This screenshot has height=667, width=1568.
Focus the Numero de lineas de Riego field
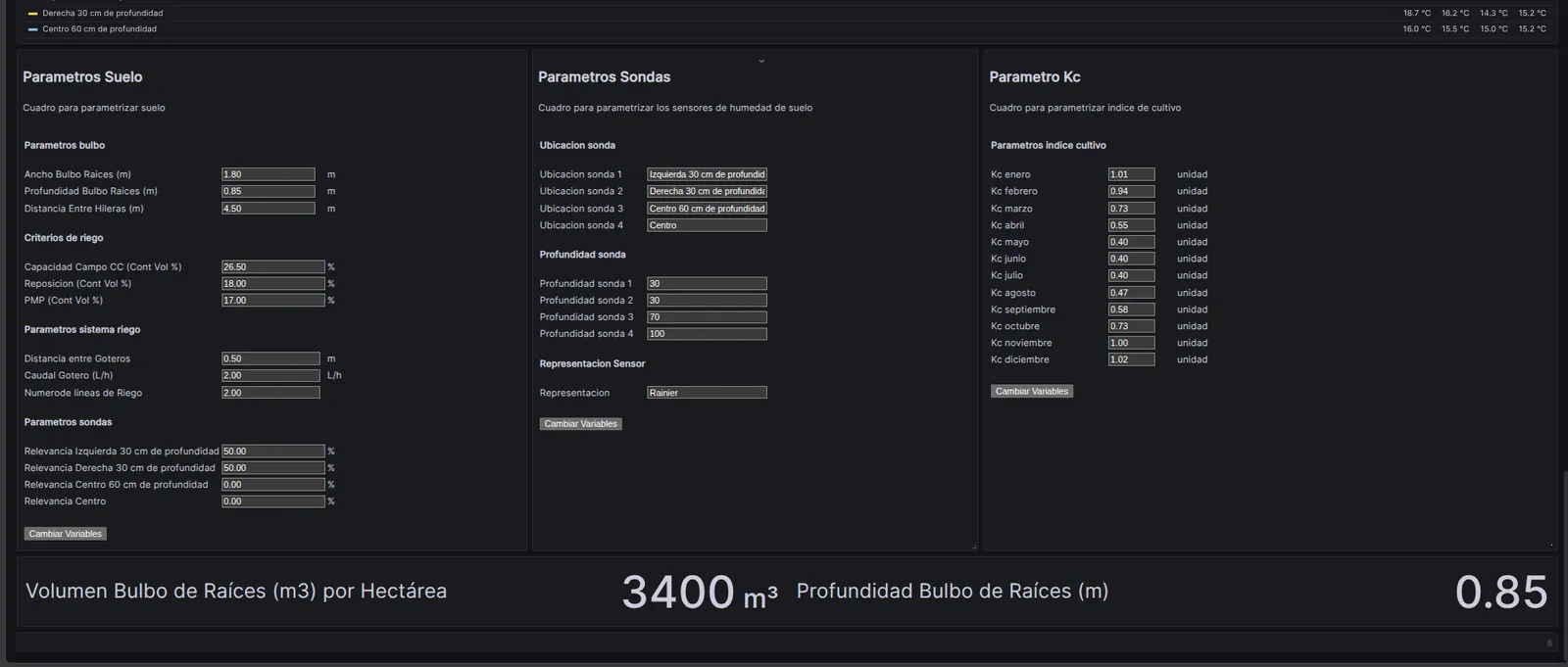click(x=270, y=393)
